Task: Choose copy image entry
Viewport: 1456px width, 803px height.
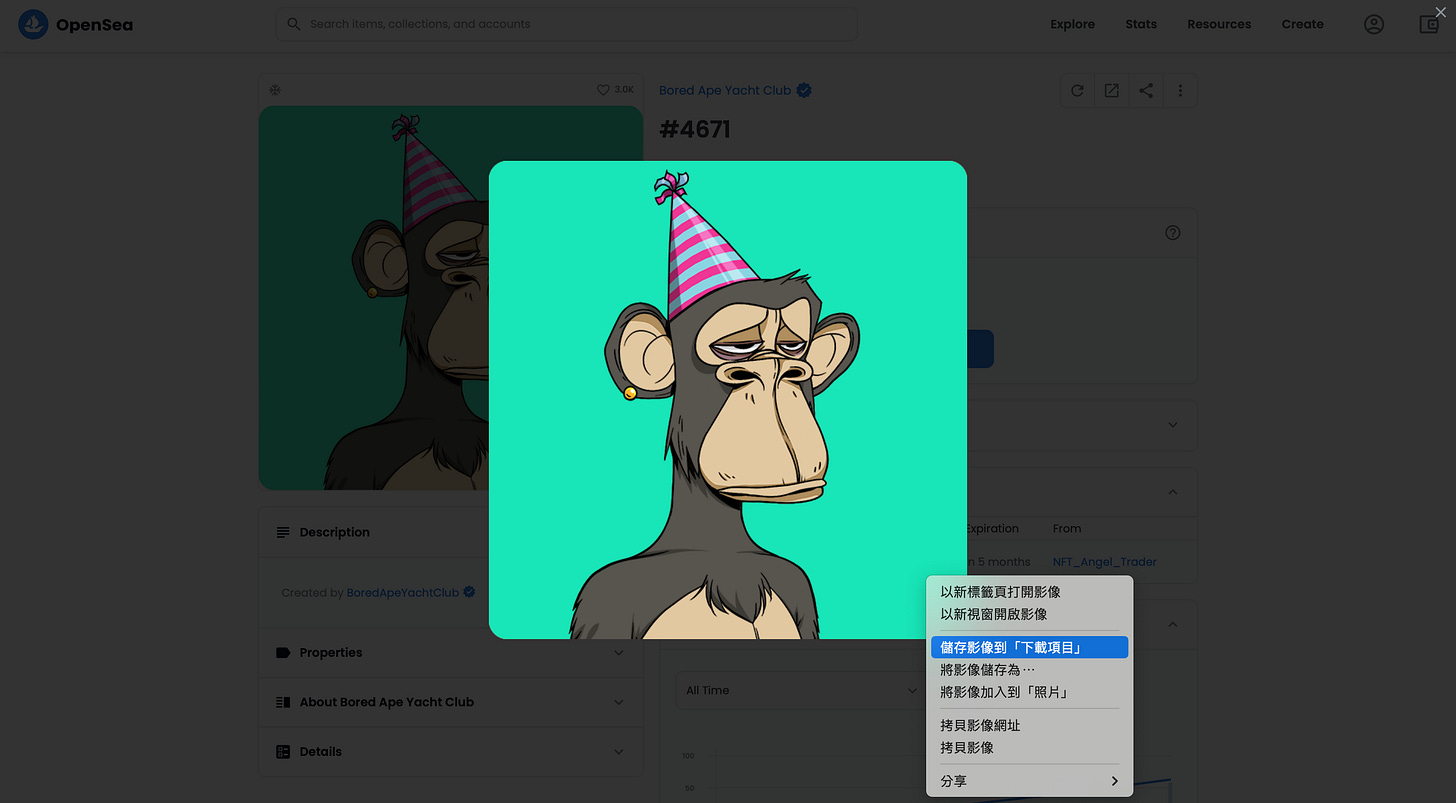Action: (1029, 748)
